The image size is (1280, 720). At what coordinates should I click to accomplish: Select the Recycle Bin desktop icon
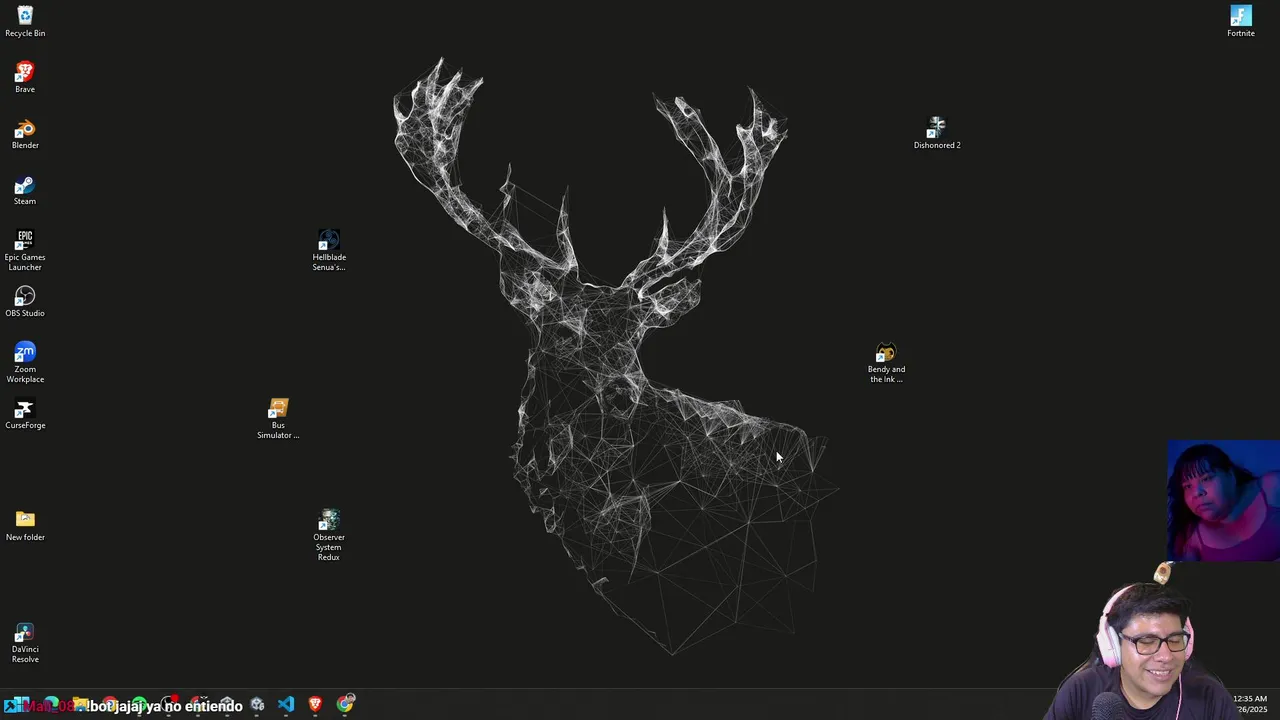(x=25, y=22)
